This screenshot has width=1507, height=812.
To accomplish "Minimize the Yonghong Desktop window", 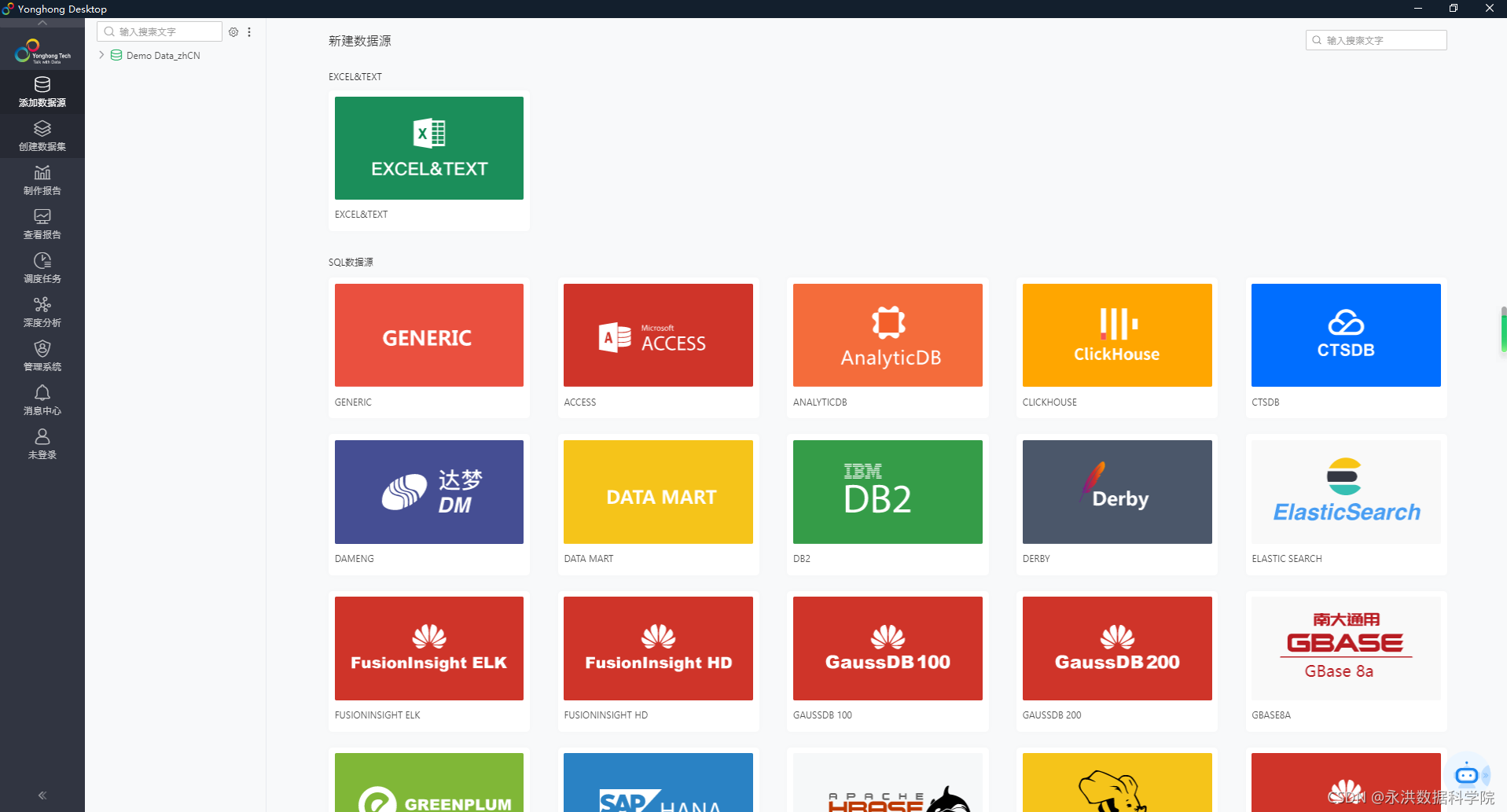I will point(1418,9).
